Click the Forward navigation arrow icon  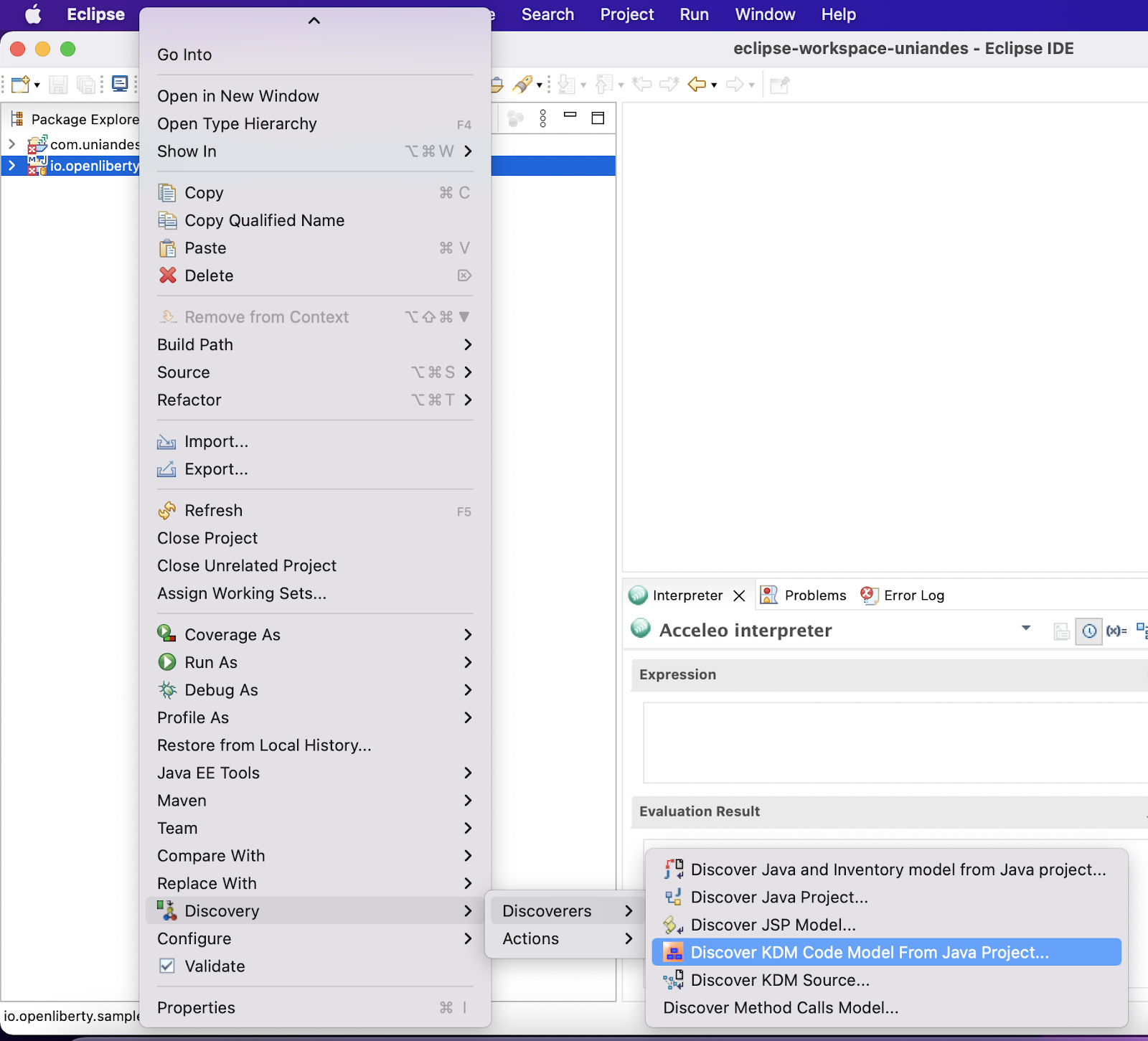point(735,85)
